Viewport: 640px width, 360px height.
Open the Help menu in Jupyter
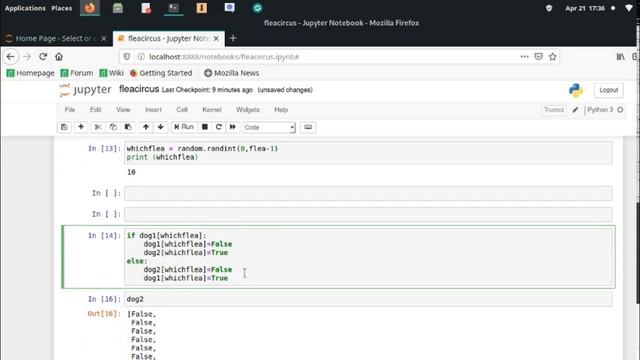(x=281, y=110)
